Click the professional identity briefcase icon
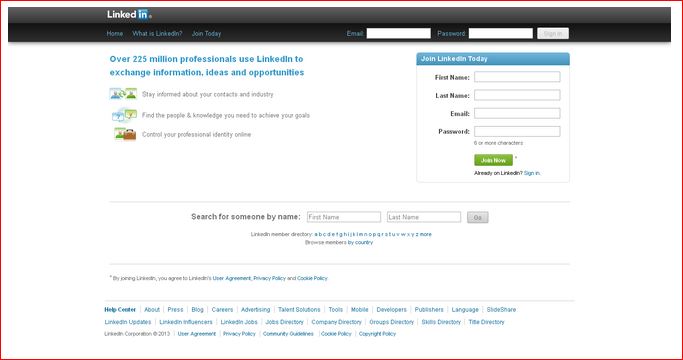Image resolution: width=683 pixels, height=360 pixels. click(125, 134)
